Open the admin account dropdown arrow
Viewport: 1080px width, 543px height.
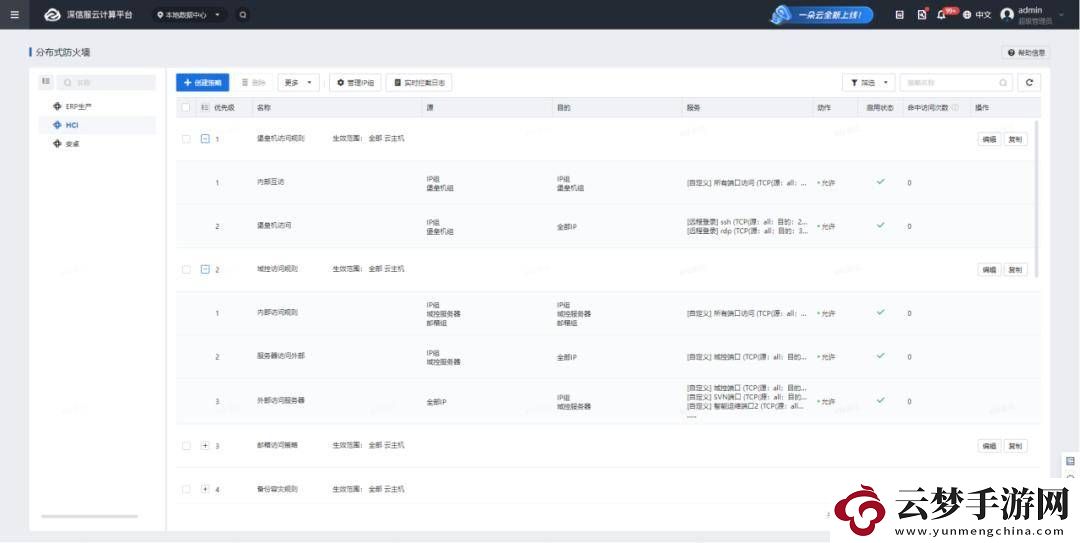coord(1060,14)
